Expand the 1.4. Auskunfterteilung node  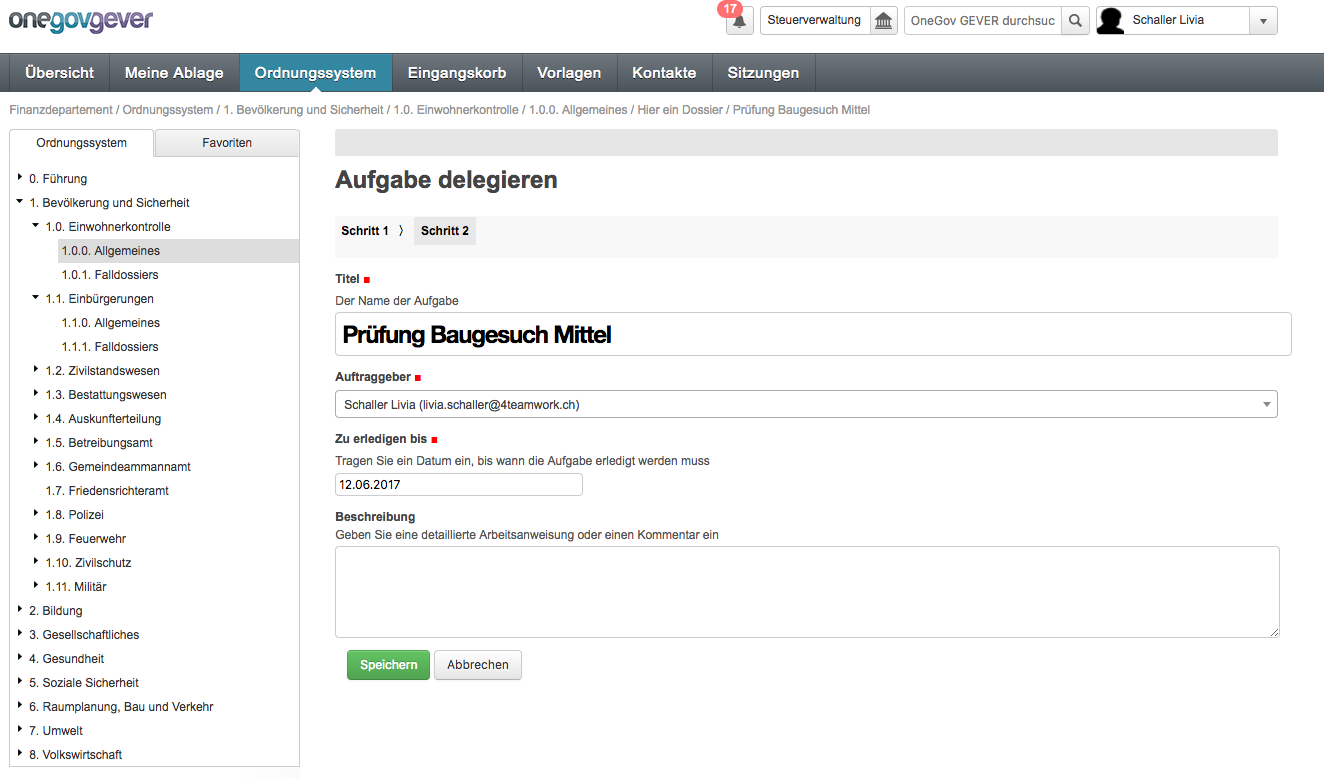36,418
